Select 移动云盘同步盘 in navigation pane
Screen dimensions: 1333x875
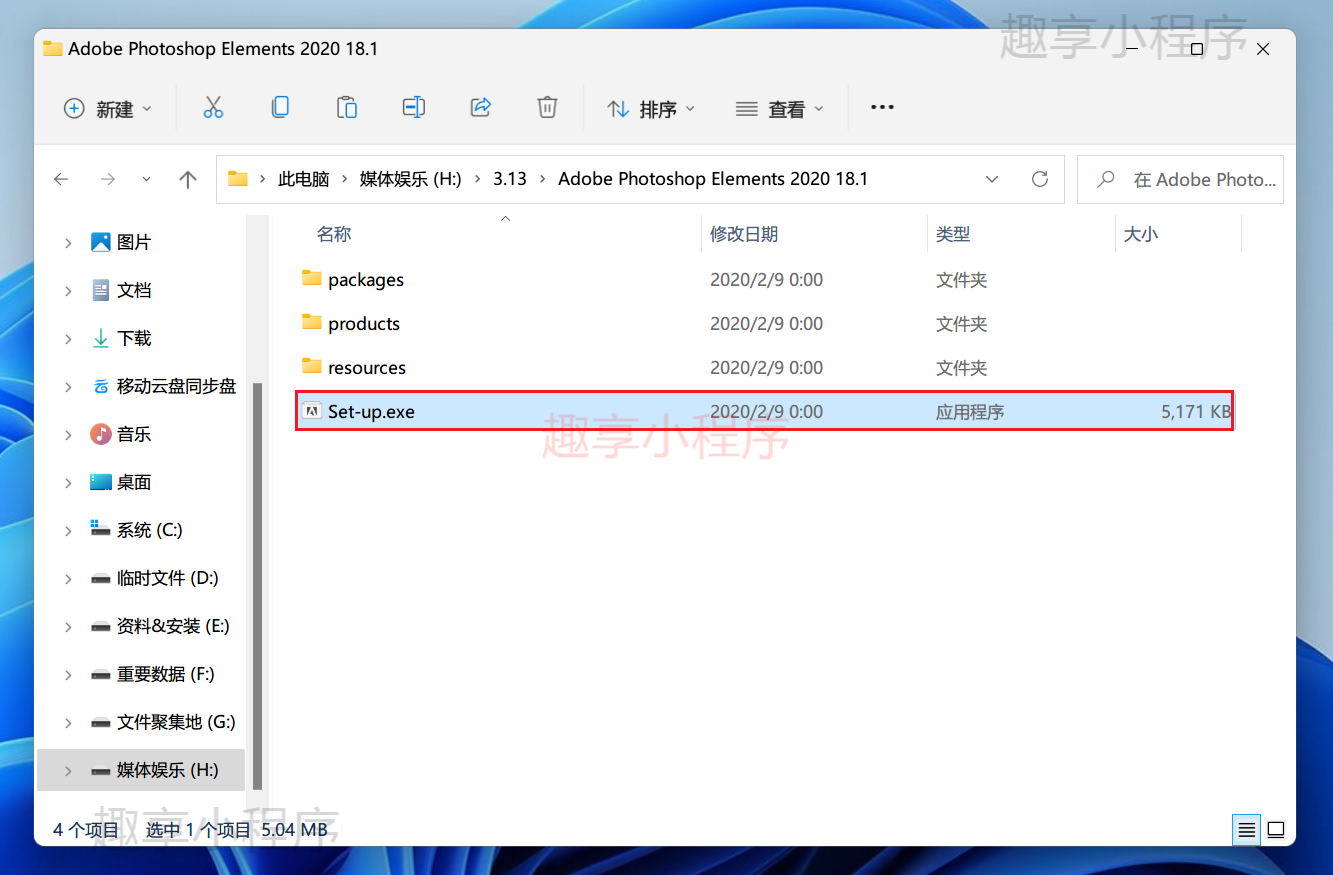tap(176, 386)
